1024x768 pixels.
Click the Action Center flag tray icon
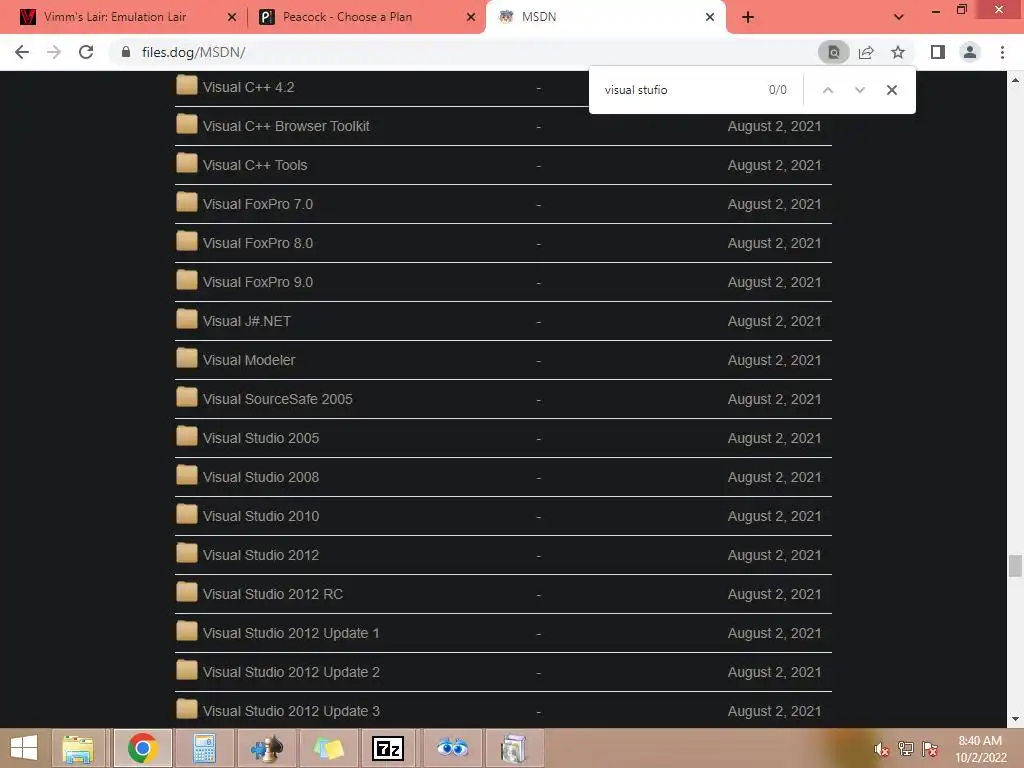point(929,749)
